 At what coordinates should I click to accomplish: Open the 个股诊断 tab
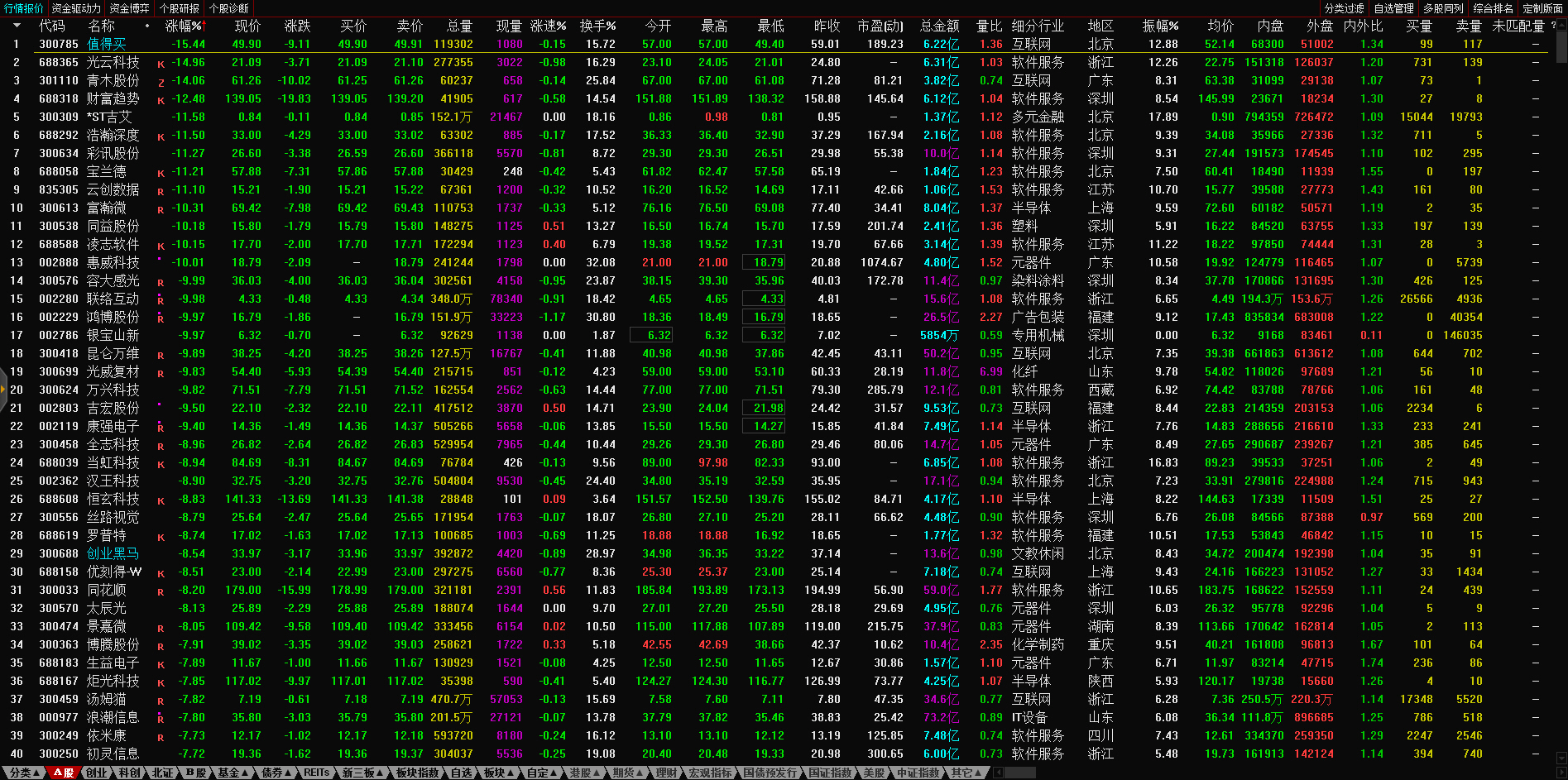point(228,8)
